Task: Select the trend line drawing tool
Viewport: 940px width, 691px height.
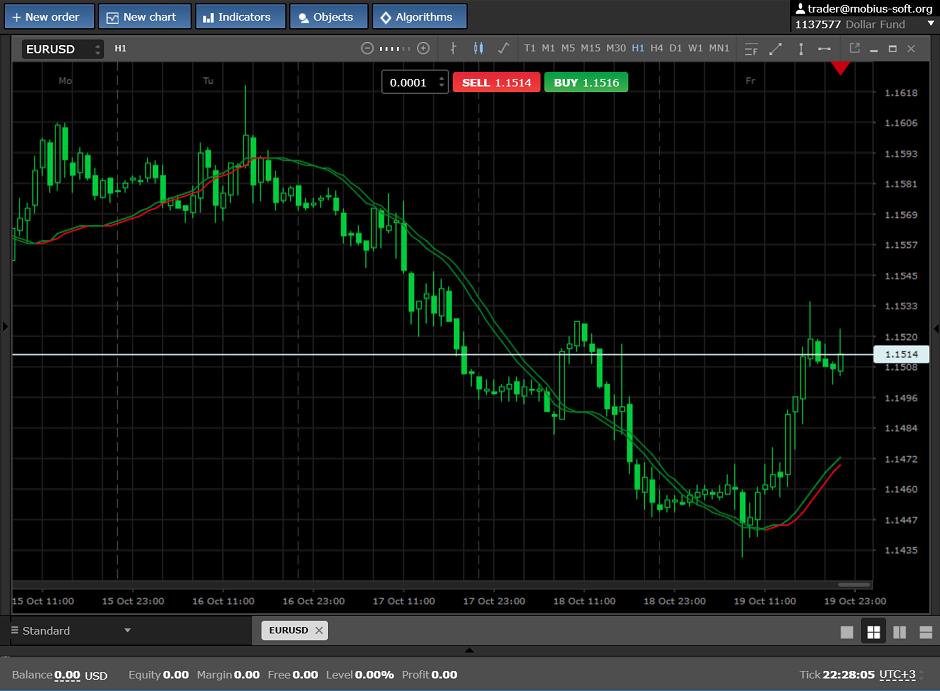Action: pyautogui.click(x=776, y=49)
